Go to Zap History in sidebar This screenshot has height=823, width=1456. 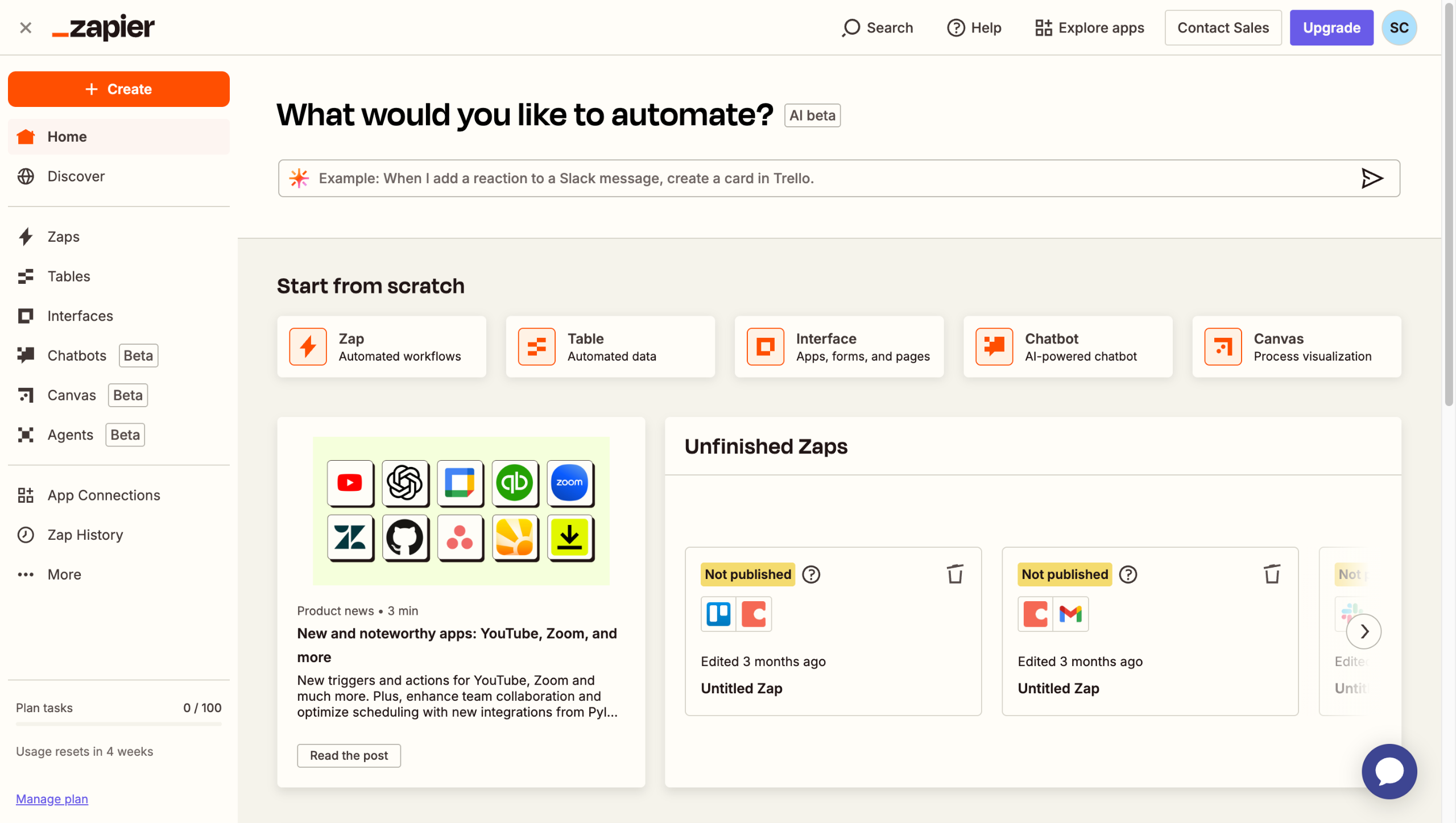[85, 535]
